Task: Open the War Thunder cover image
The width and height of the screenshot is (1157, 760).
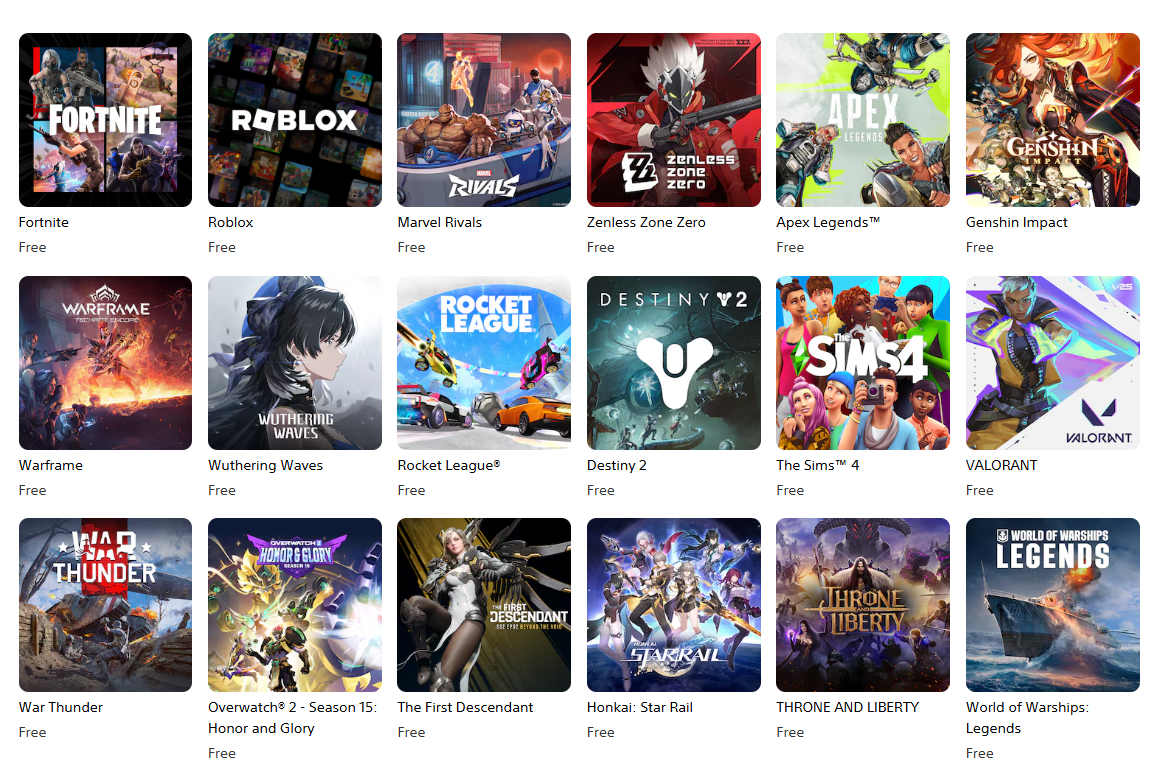Action: (106, 605)
